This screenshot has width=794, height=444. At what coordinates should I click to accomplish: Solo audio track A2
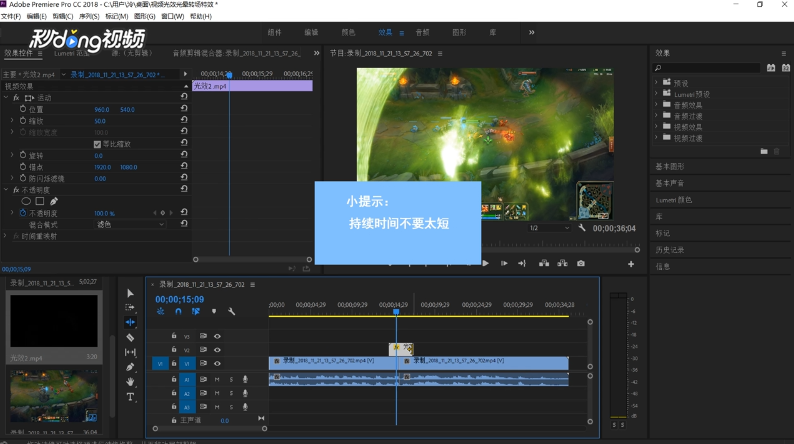231,393
